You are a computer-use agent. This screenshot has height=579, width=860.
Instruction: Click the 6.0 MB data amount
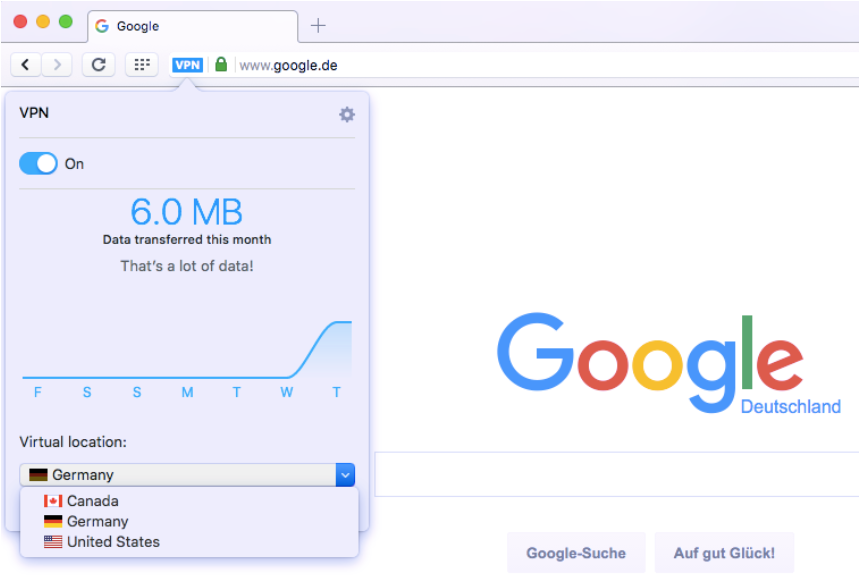coord(186,212)
